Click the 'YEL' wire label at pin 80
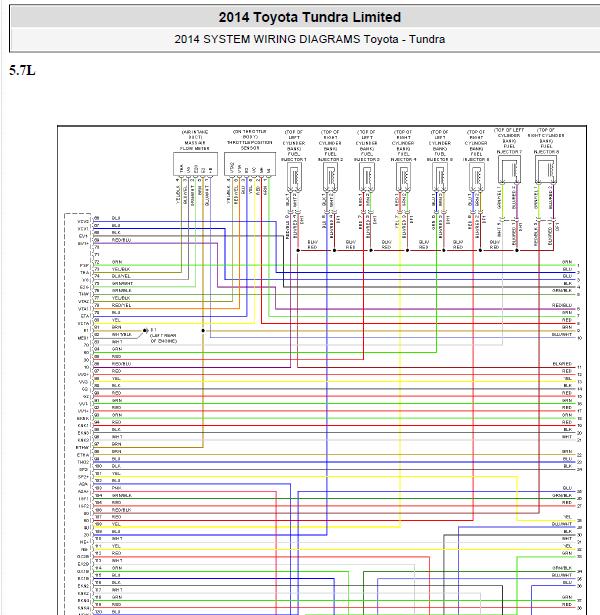 116,320
